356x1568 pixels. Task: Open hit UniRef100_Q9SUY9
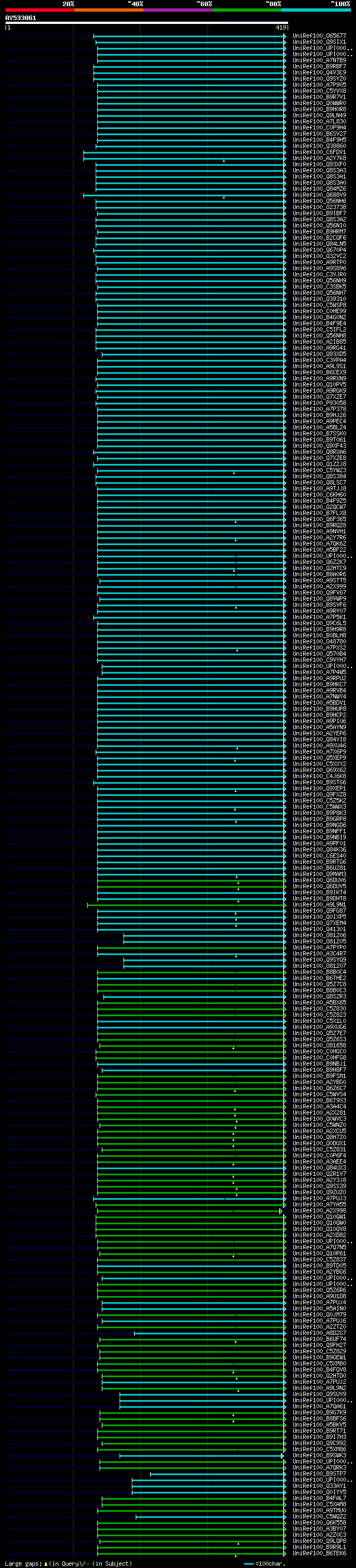tap(319, 1393)
